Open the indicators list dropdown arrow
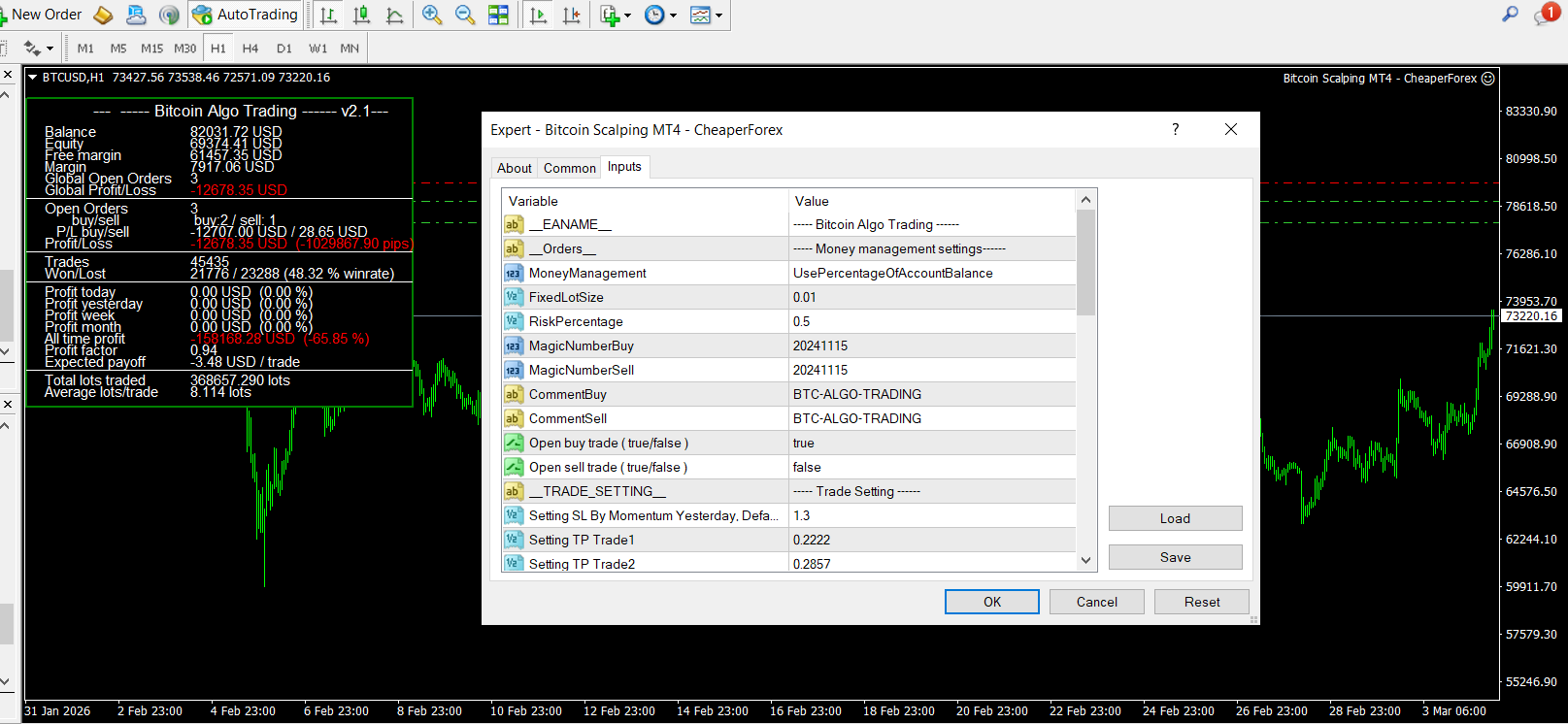The image size is (1568, 724). click(628, 16)
